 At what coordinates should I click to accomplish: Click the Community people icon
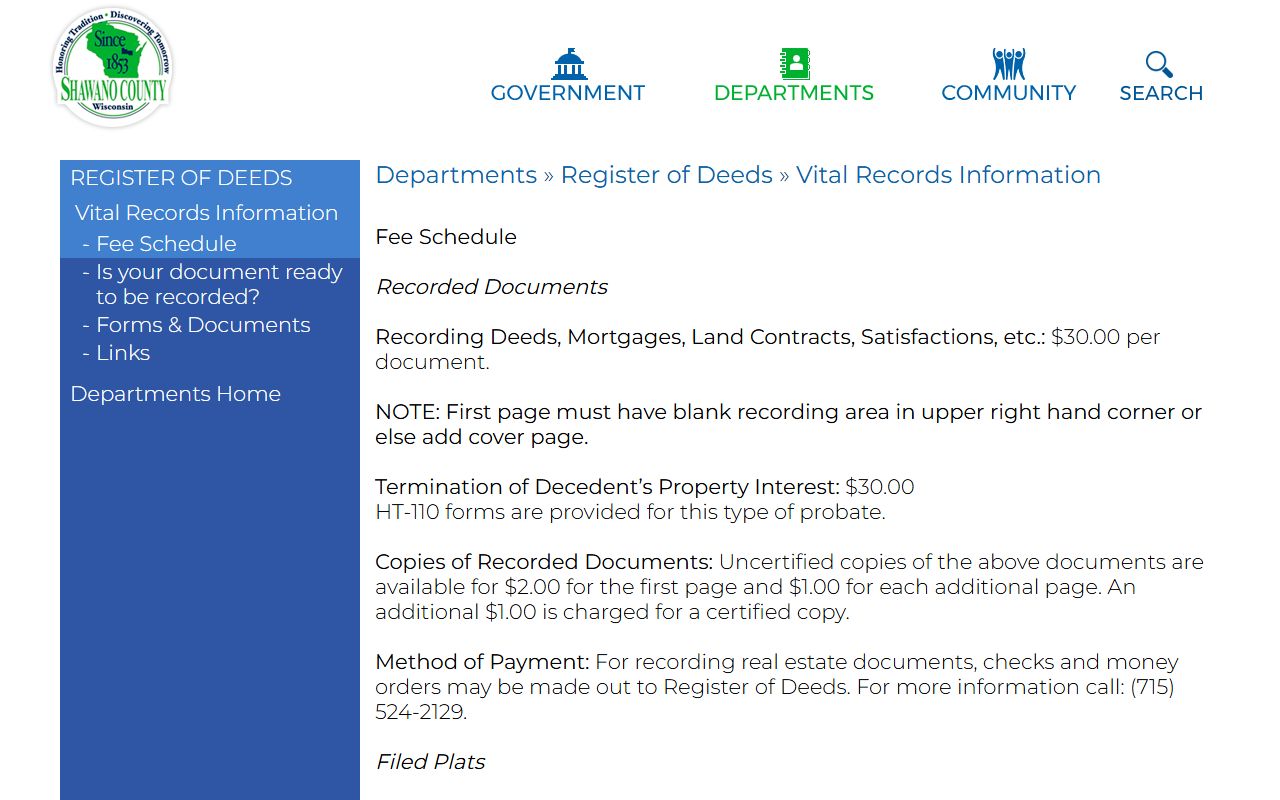point(1009,64)
